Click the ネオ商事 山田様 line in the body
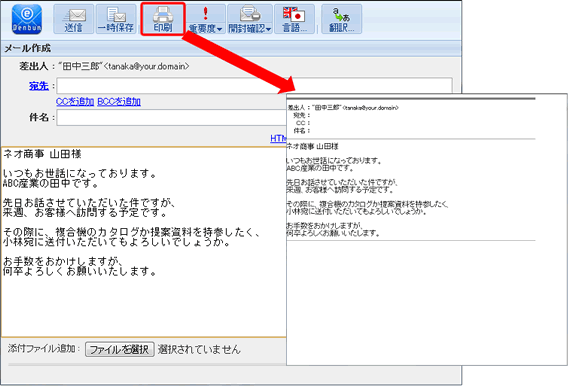Viewport: 570px width, 387px height. click(x=42, y=154)
